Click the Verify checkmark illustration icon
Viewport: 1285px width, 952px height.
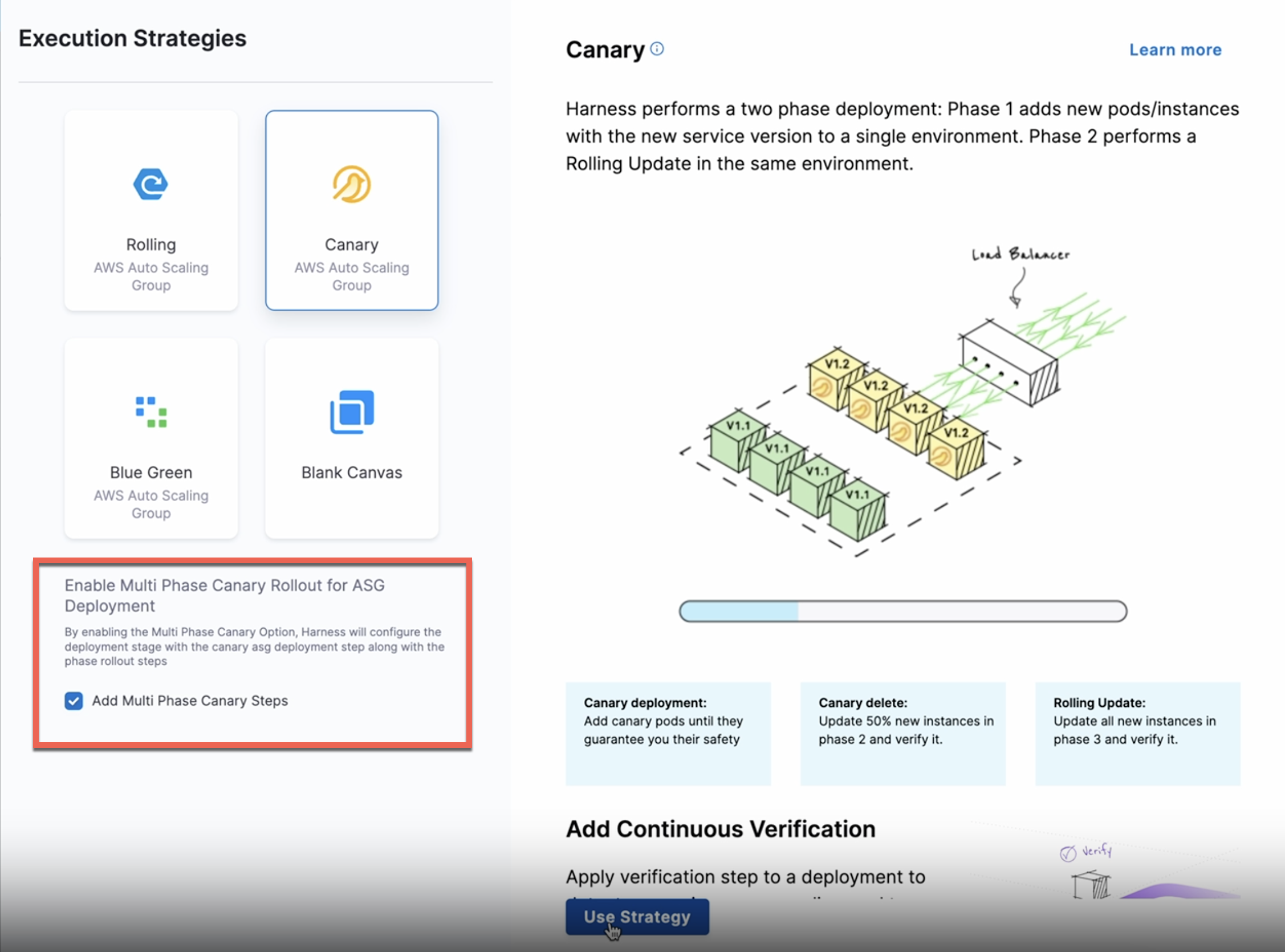(1068, 853)
